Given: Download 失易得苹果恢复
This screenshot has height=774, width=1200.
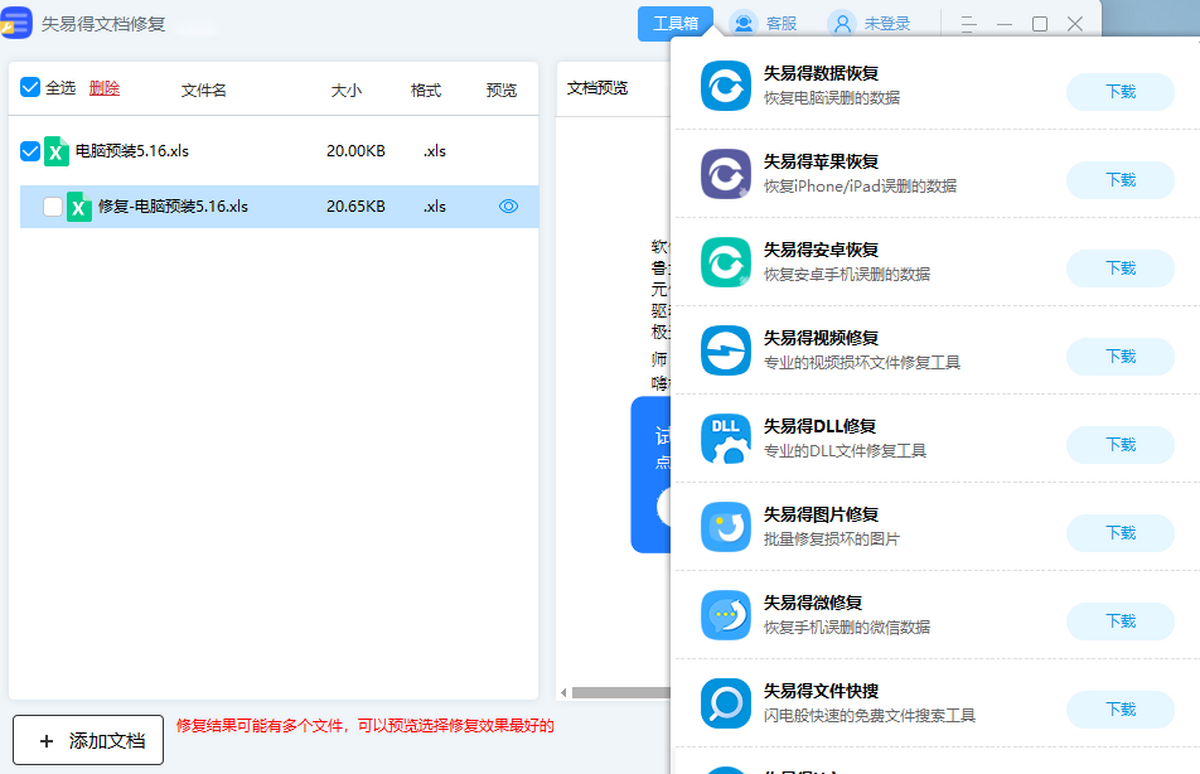Looking at the screenshot, I should point(1120,180).
